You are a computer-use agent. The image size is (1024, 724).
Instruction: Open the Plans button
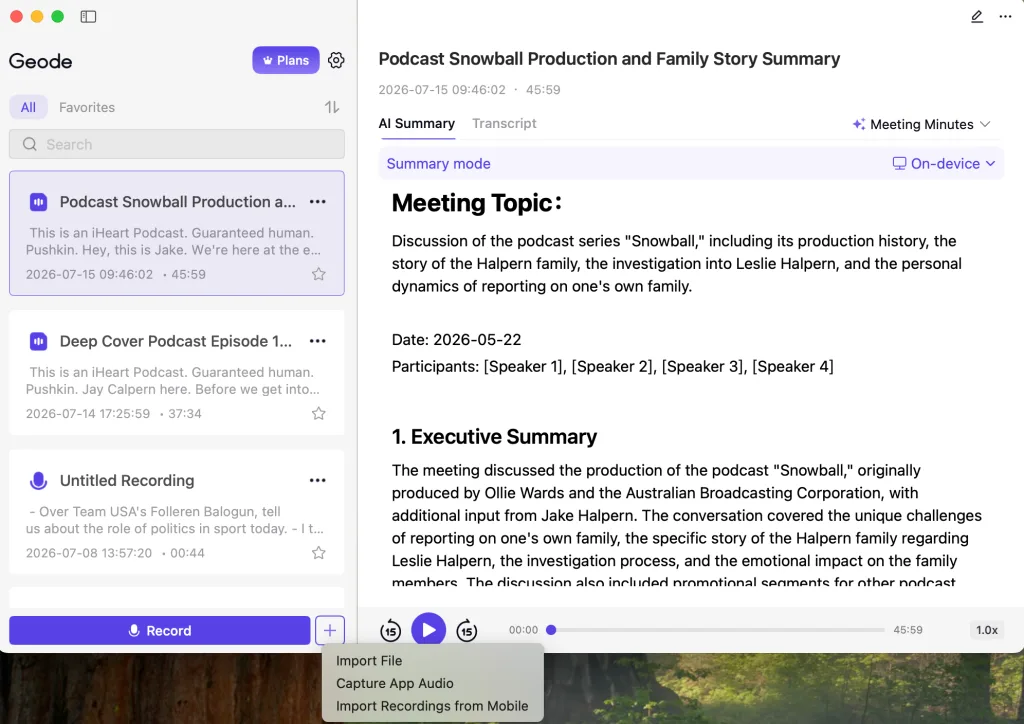coord(286,60)
